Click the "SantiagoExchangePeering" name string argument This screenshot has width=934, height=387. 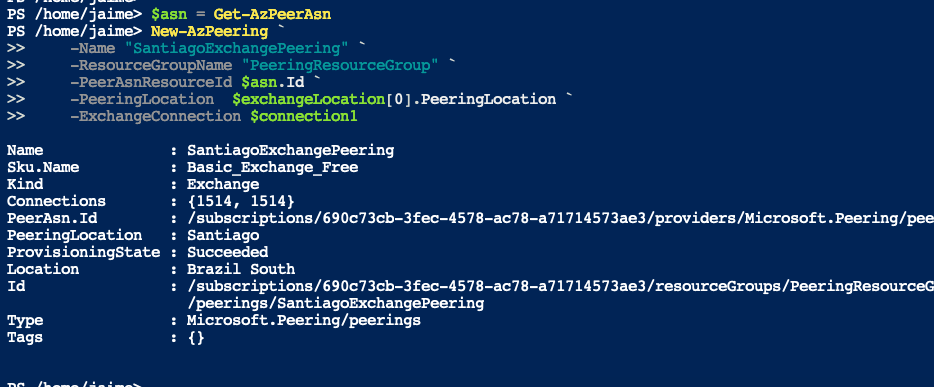[x=236, y=48]
